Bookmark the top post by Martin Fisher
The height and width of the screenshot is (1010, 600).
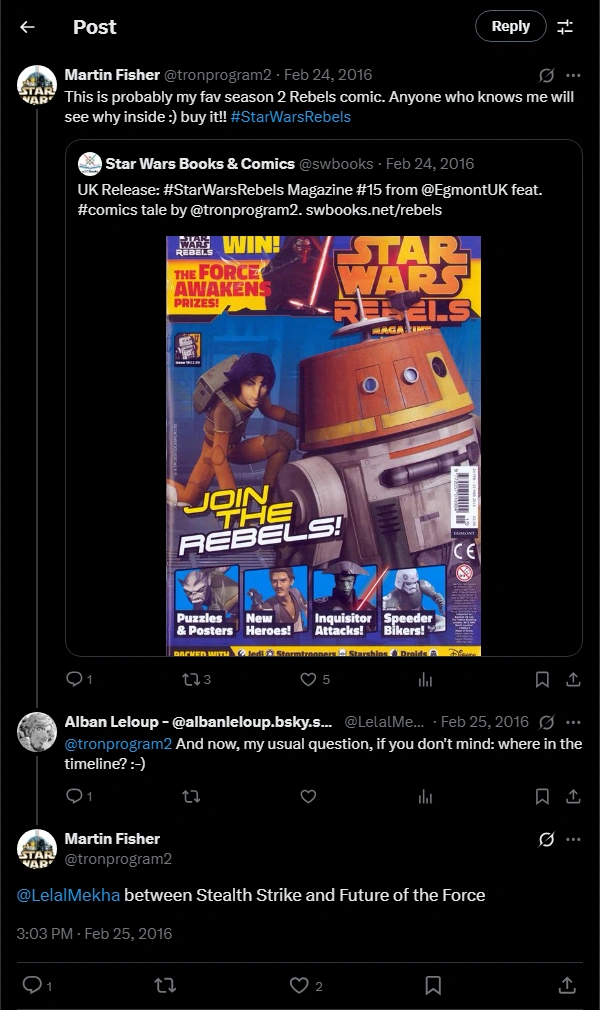542,679
